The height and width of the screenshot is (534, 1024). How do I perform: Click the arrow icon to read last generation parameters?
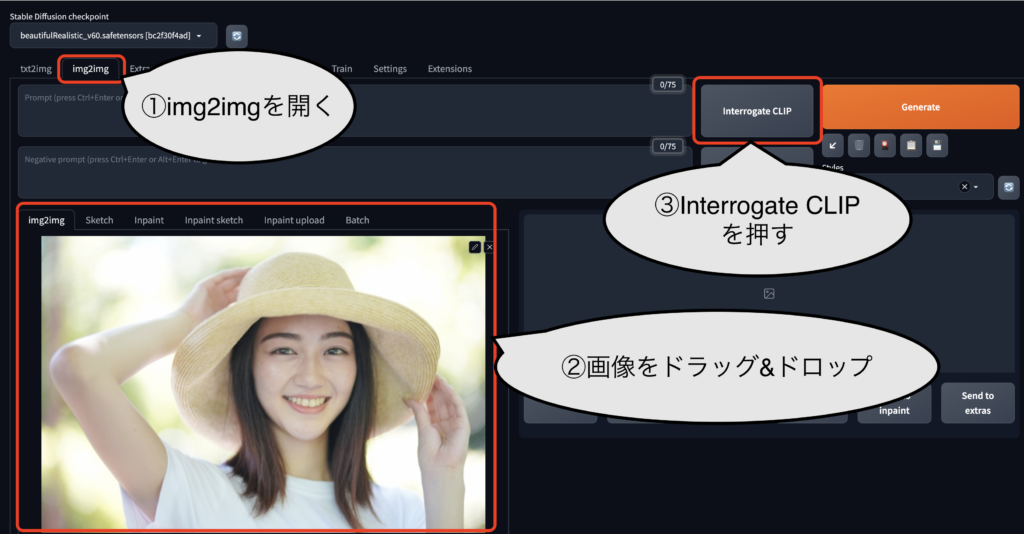[833, 146]
